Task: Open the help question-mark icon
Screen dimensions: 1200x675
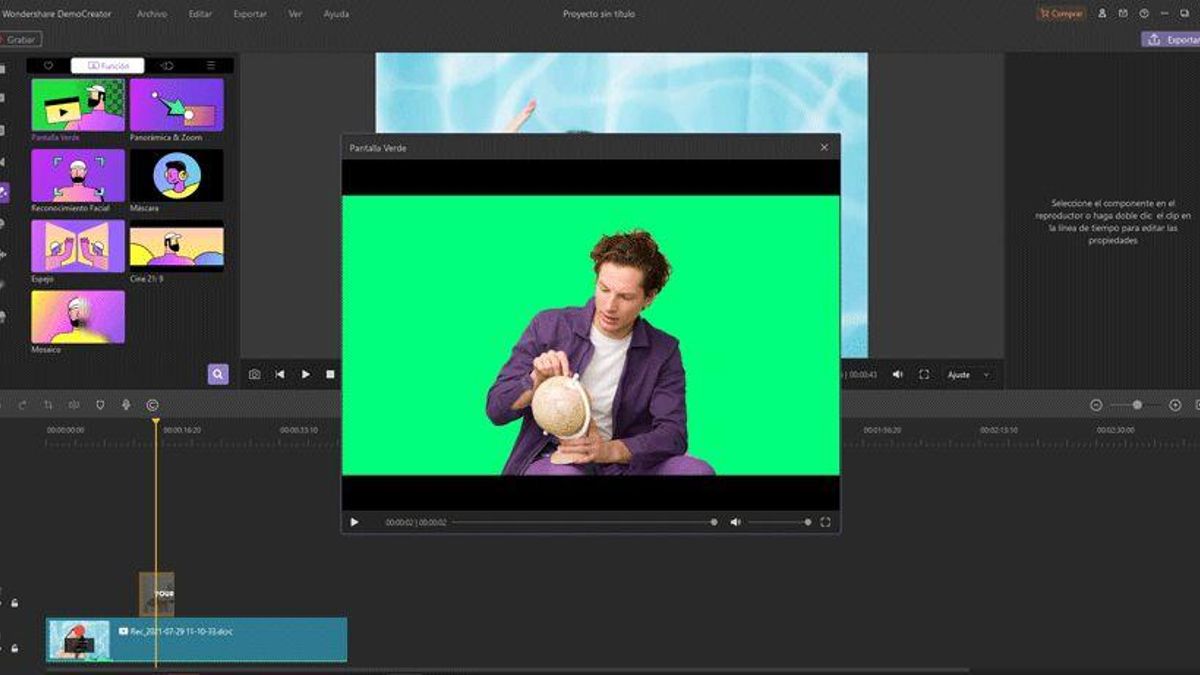Action: [x=1144, y=14]
